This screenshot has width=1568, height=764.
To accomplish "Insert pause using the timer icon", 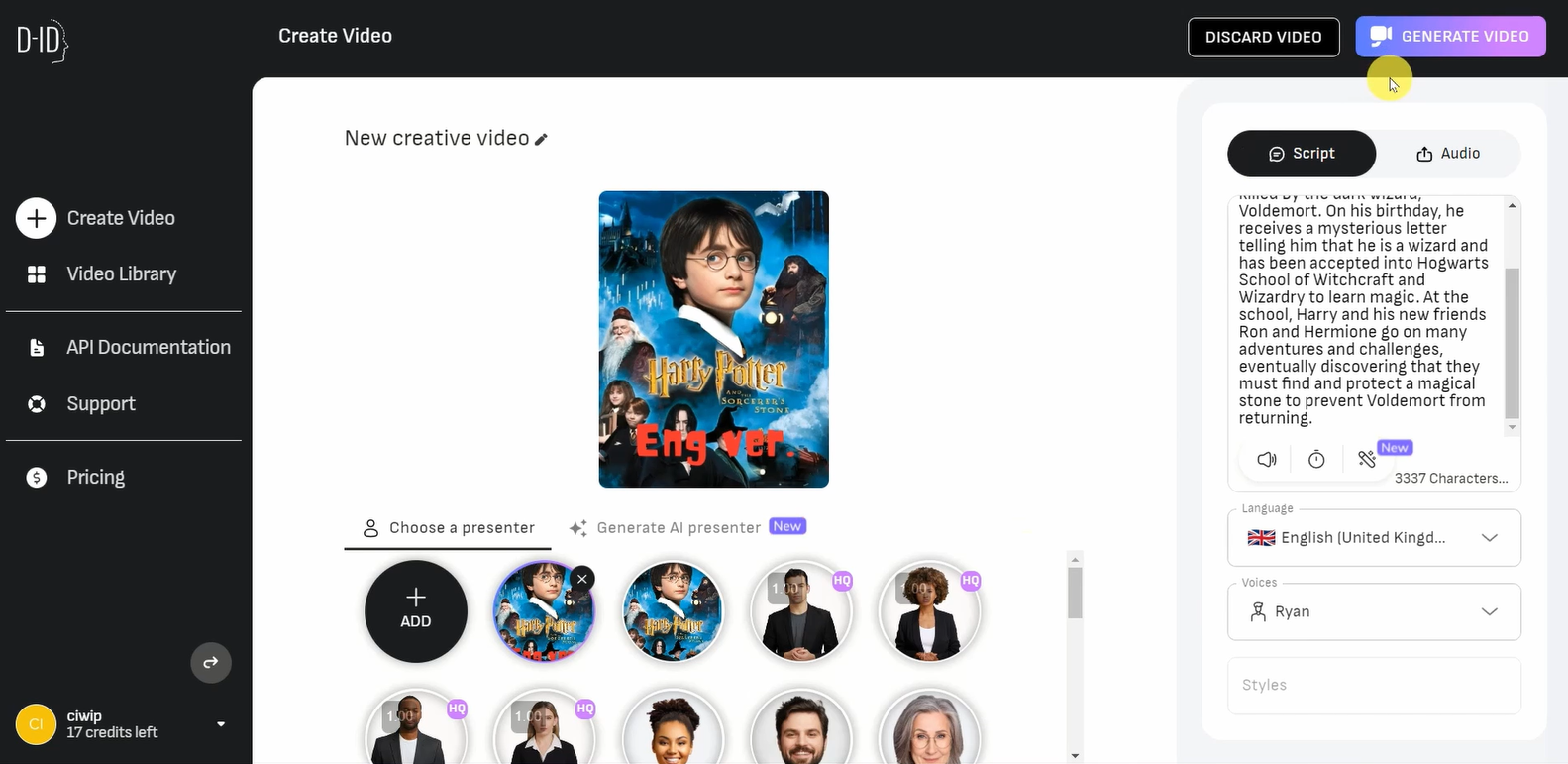I will point(1316,459).
